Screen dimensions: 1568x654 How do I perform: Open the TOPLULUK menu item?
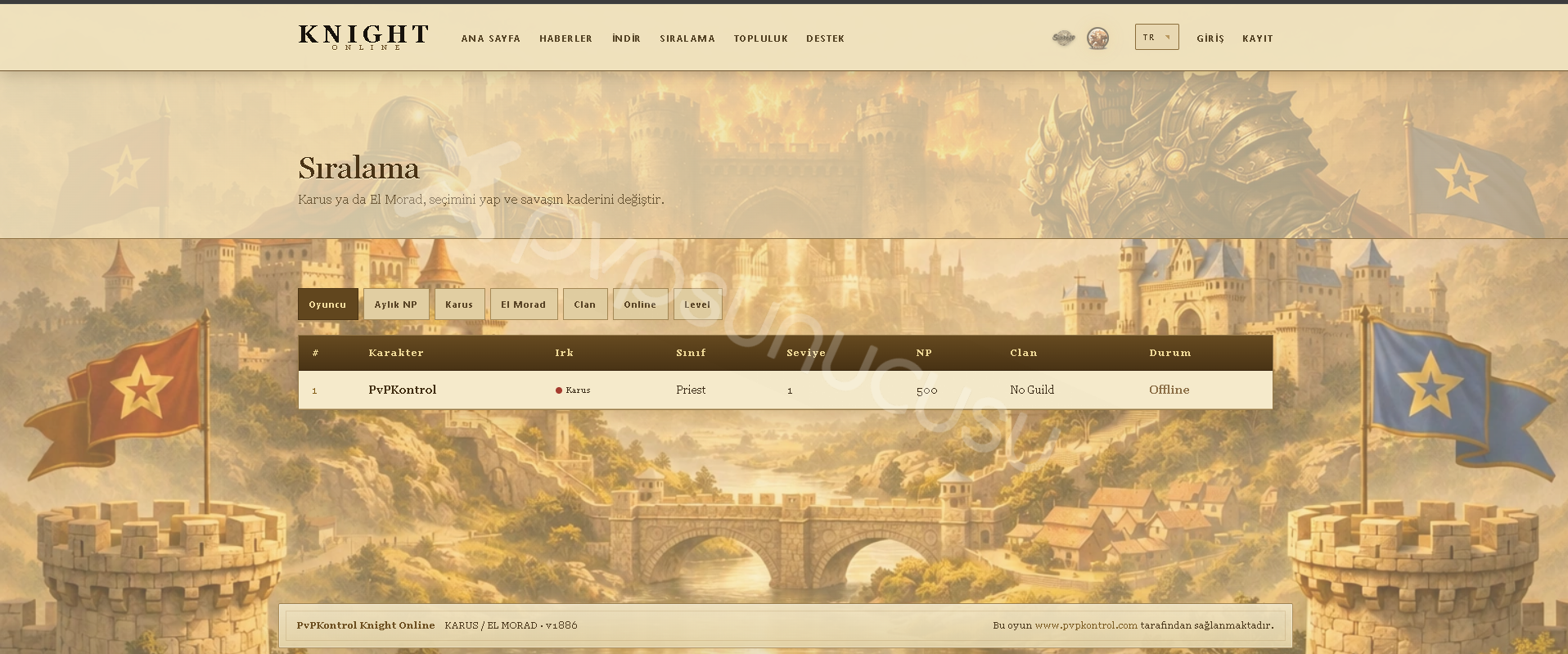pos(760,38)
